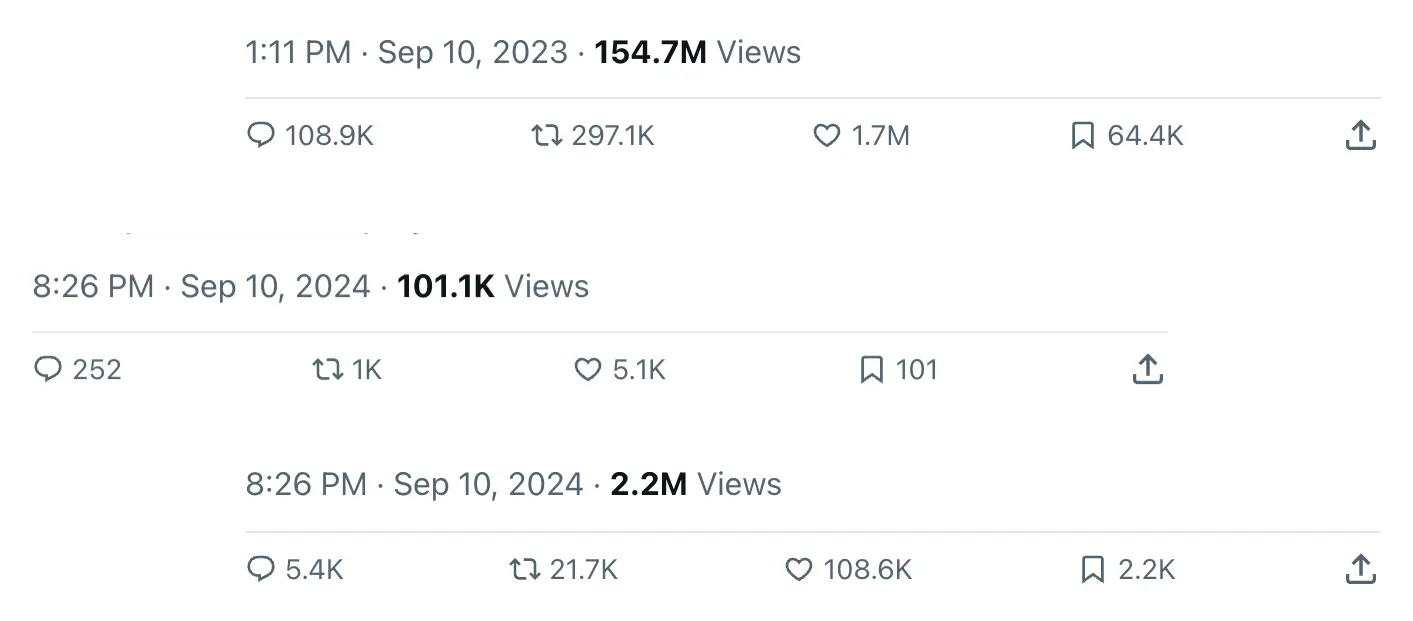Open the Sep 10, 2023 timestamp link
Screen dimensions: 1413x621
[x=470, y=52]
